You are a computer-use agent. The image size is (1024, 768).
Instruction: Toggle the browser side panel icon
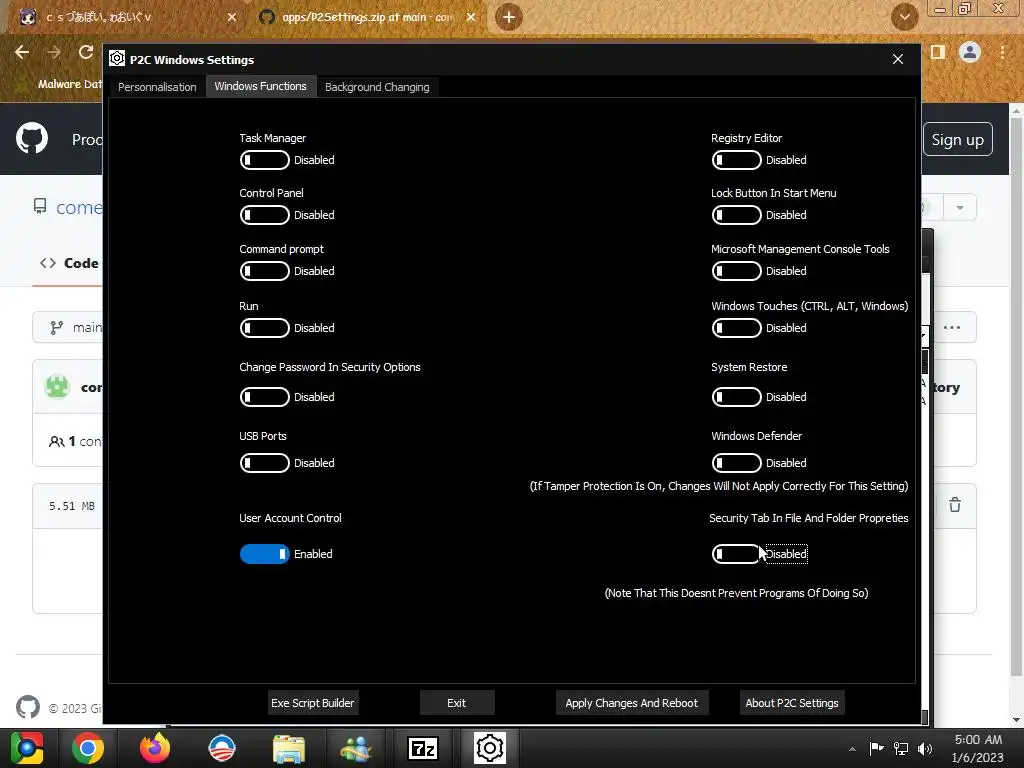coord(938,52)
